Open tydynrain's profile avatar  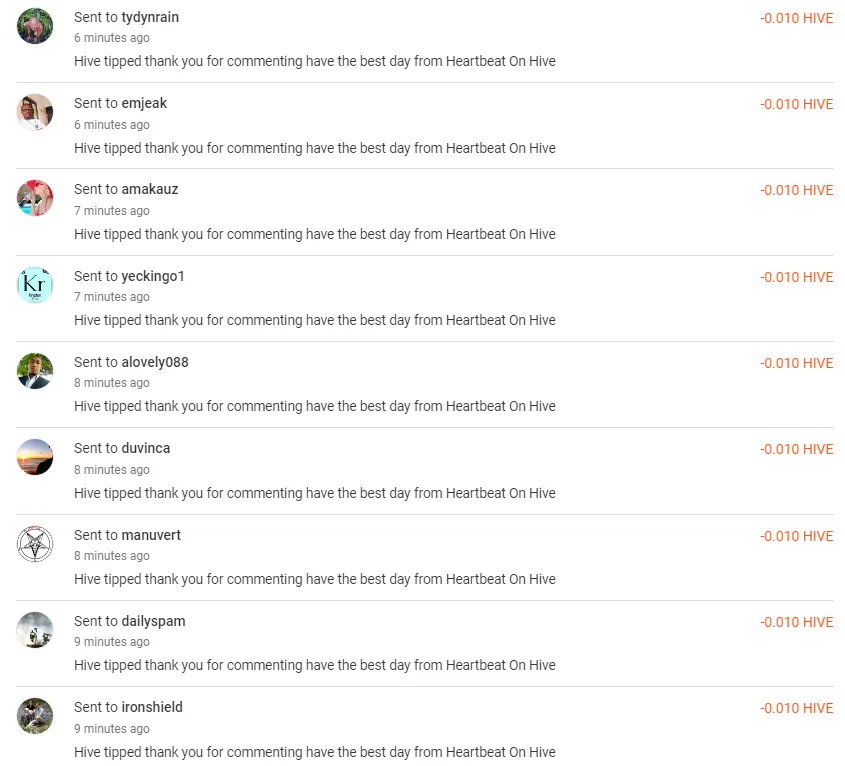(x=35, y=27)
